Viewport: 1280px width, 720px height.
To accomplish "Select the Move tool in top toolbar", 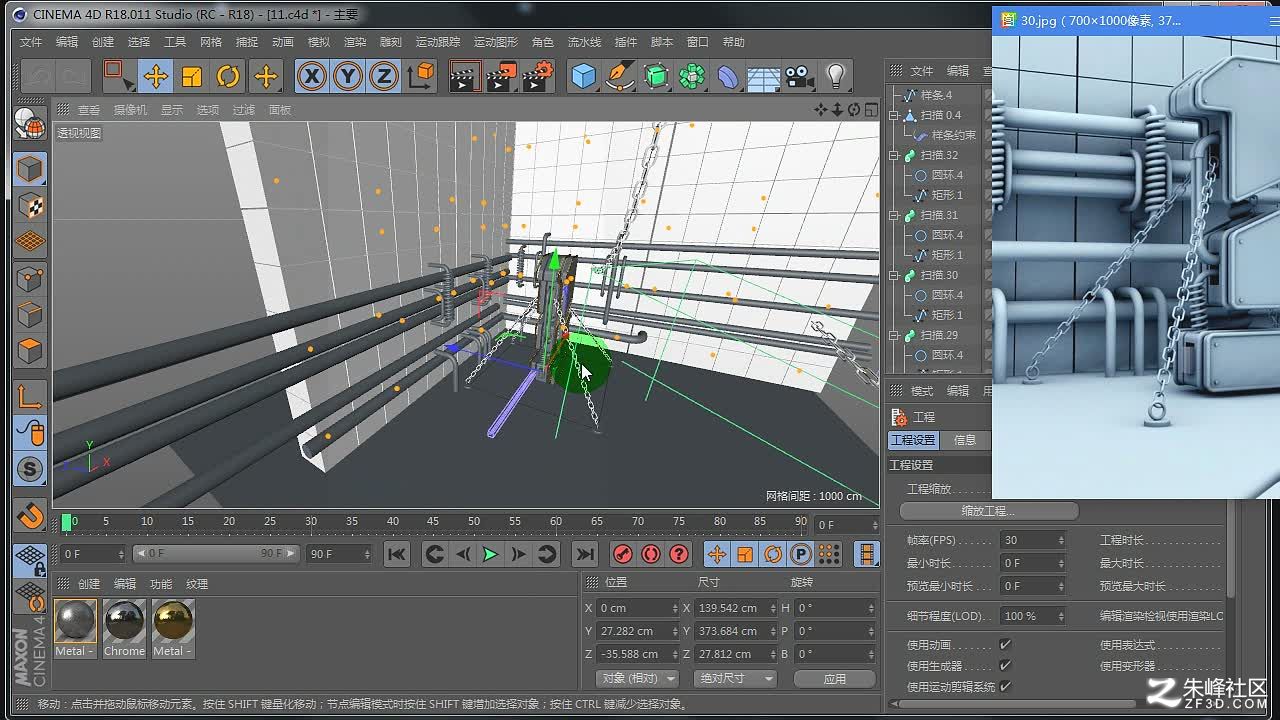I will coord(154,76).
